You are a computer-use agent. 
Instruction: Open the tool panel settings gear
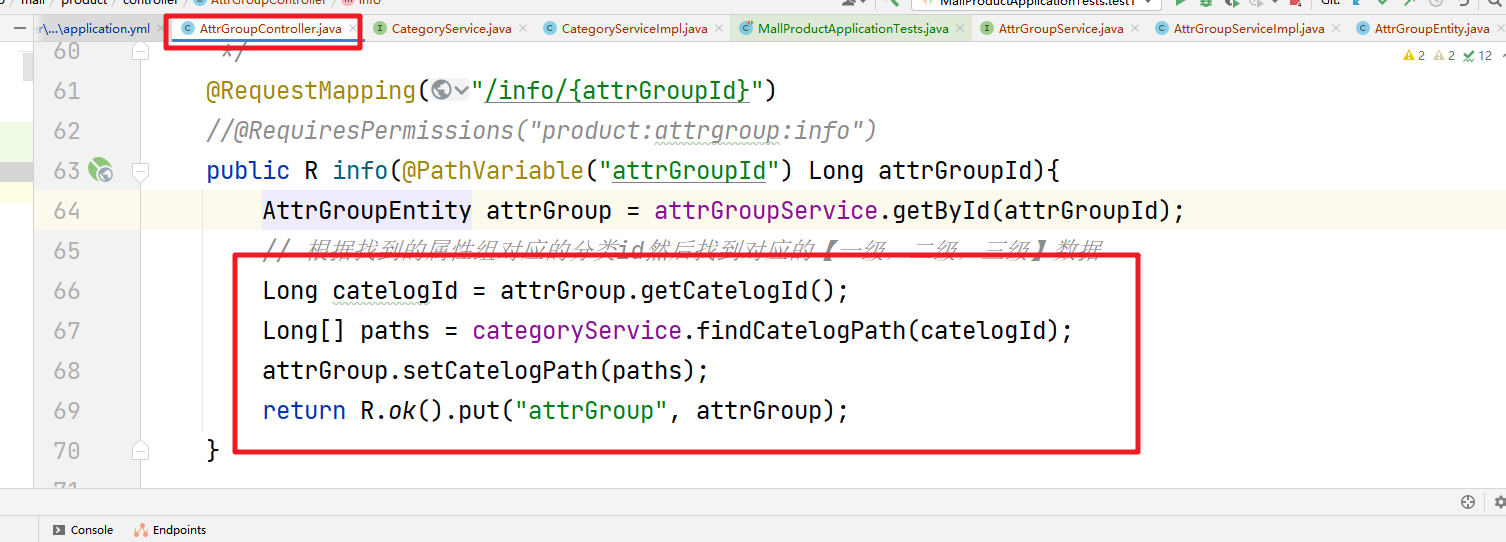[x=1499, y=503]
